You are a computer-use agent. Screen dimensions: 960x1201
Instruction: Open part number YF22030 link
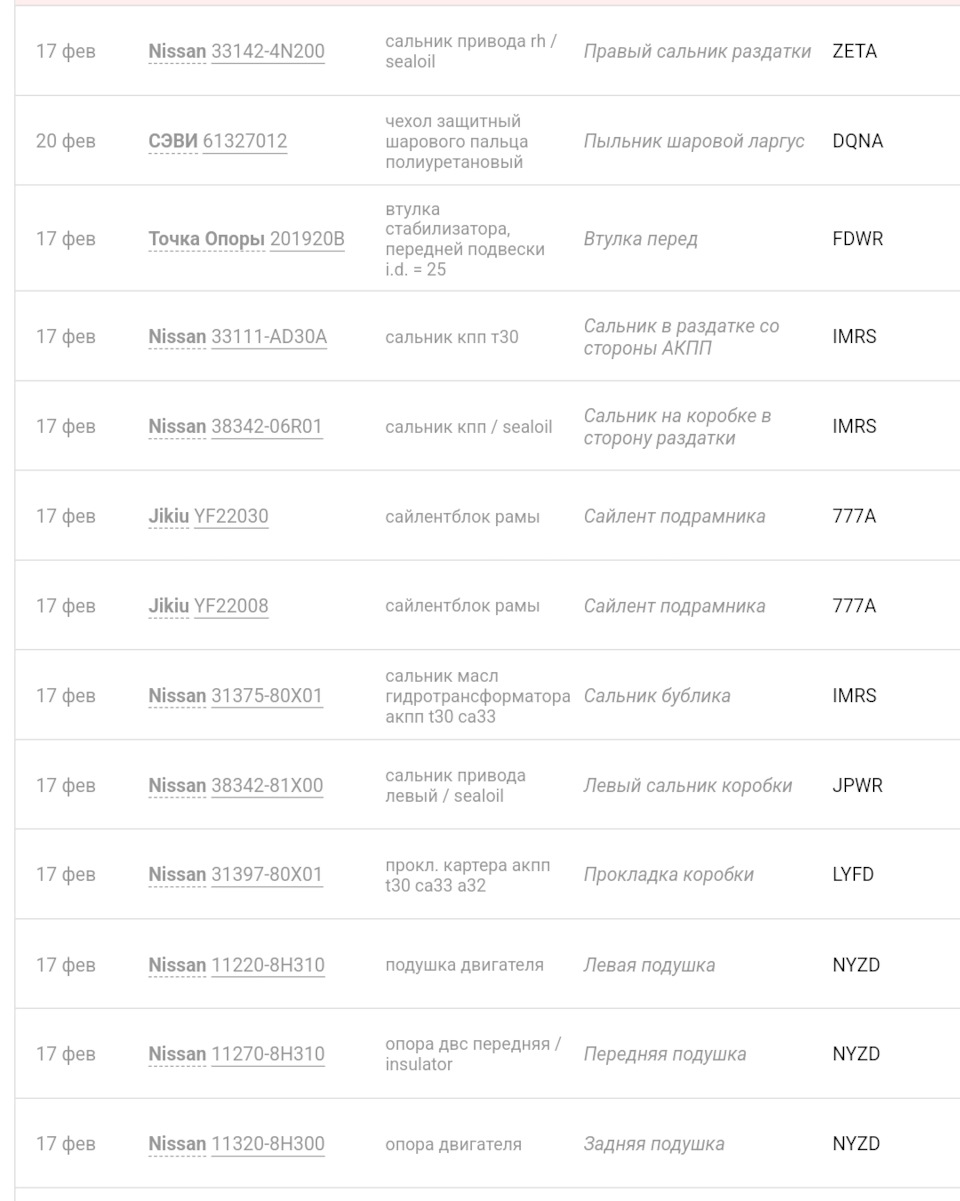tap(231, 516)
